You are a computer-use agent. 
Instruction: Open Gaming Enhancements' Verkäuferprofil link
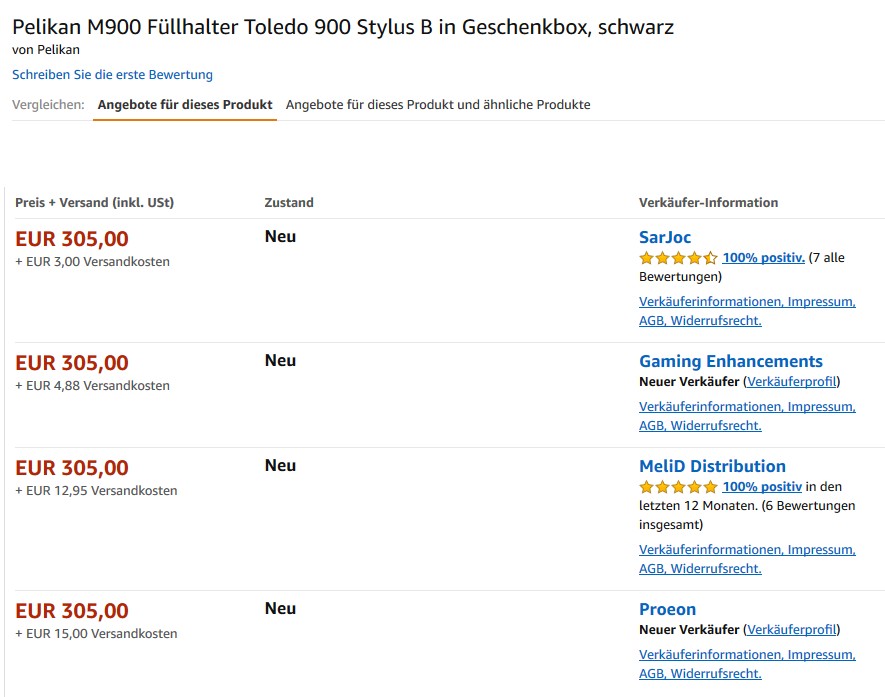[791, 382]
